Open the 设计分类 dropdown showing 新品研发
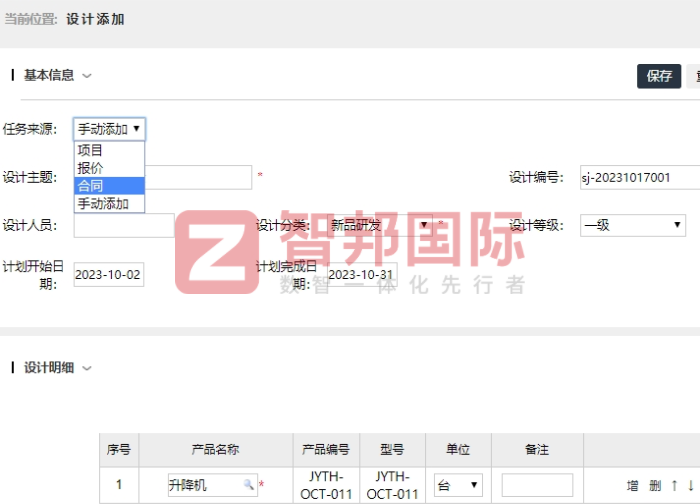 pos(380,225)
